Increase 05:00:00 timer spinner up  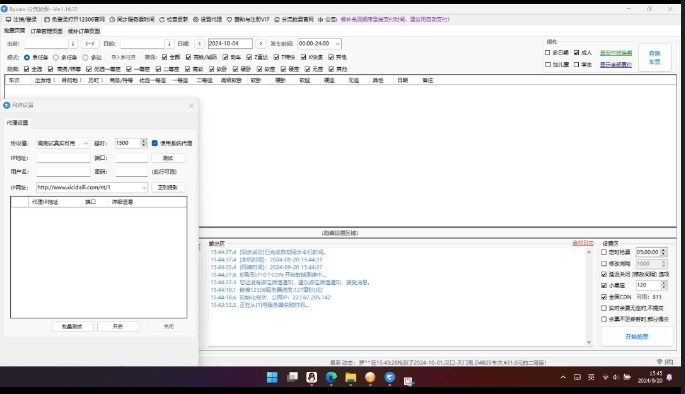coord(664,250)
